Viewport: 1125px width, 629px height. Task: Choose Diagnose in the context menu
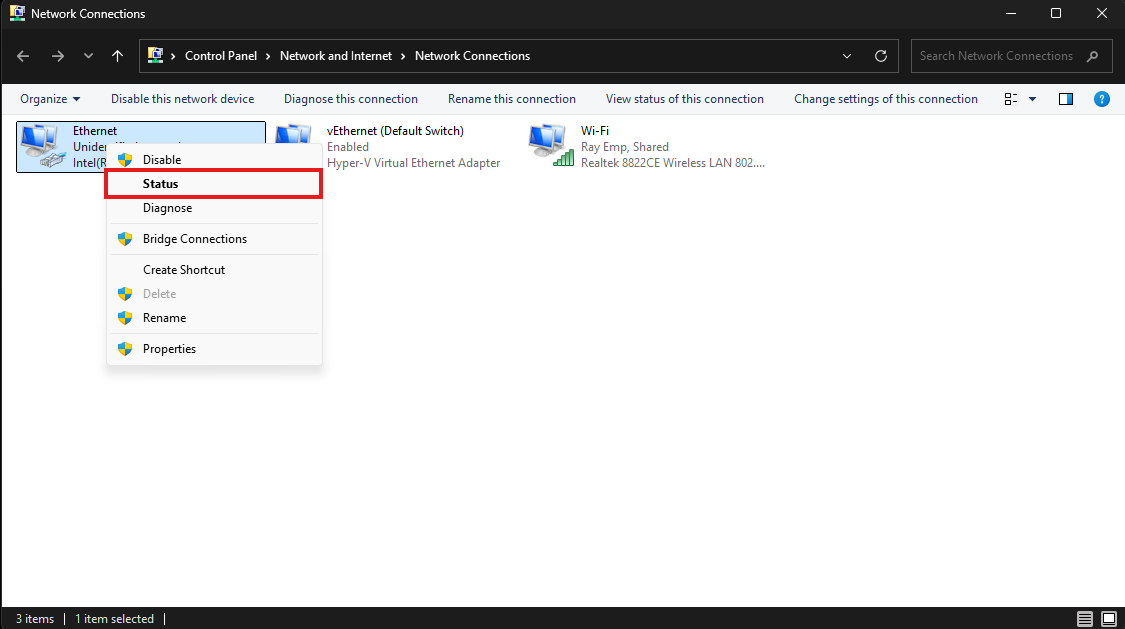point(214,208)
